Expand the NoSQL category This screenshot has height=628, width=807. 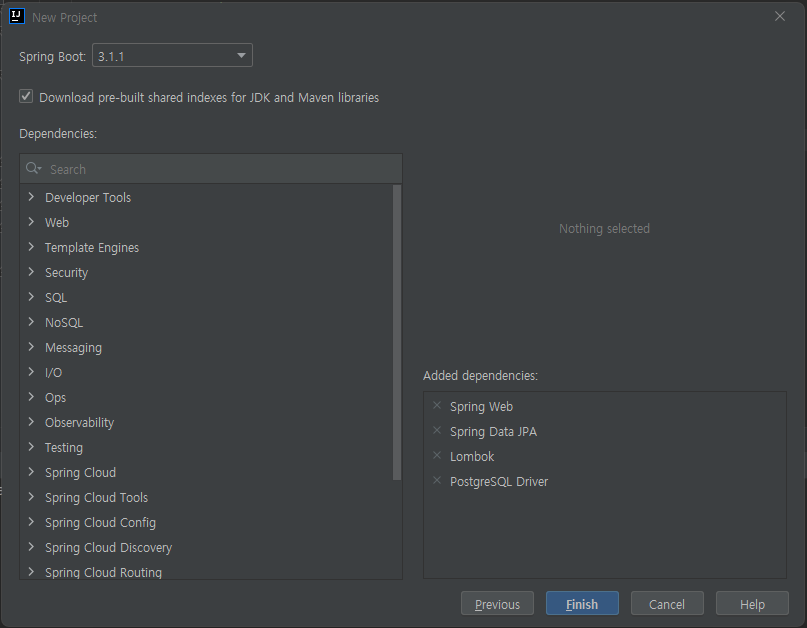(x=31, y=322)
